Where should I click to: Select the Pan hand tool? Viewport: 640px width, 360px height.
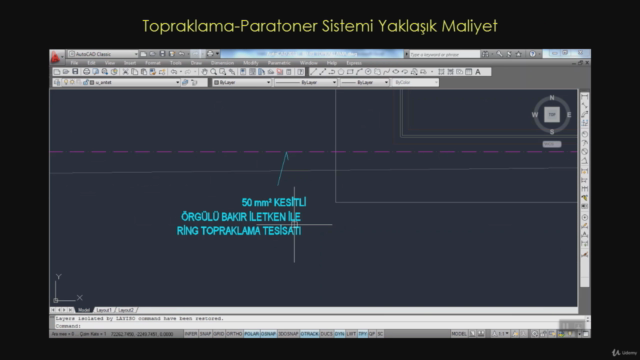point(204,72)
